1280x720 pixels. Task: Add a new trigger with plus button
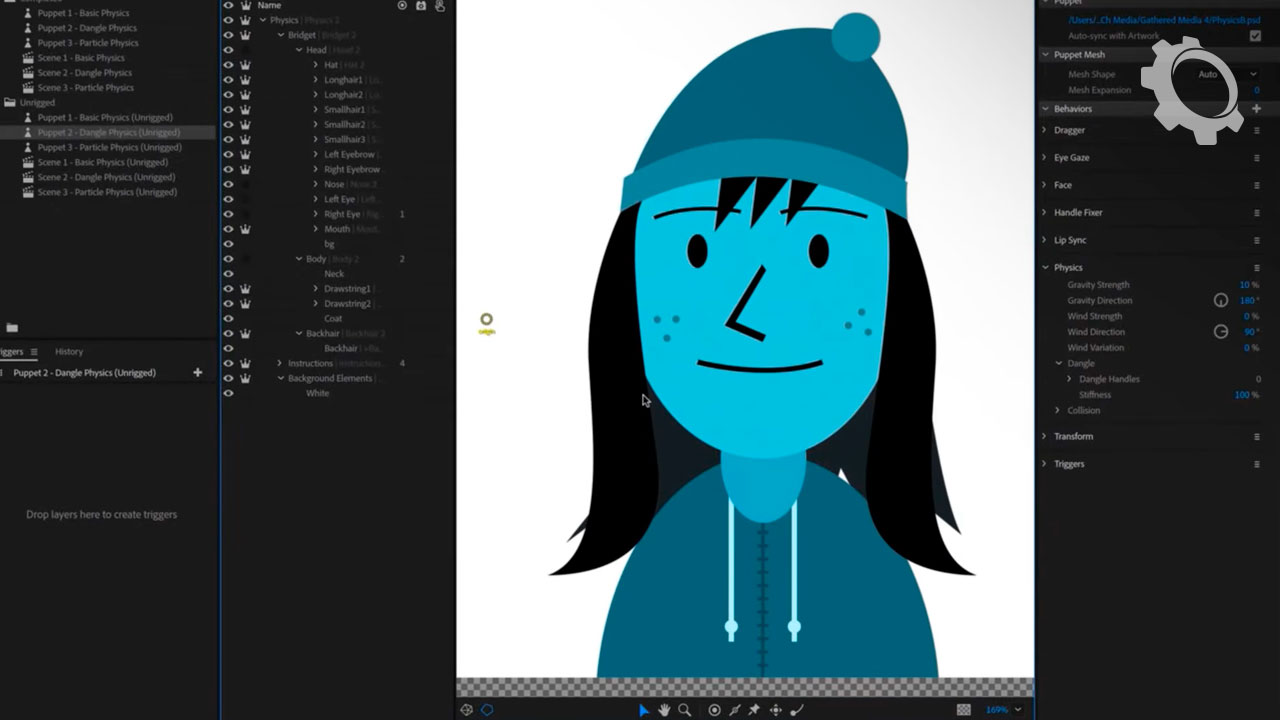(x=197, y=373)
